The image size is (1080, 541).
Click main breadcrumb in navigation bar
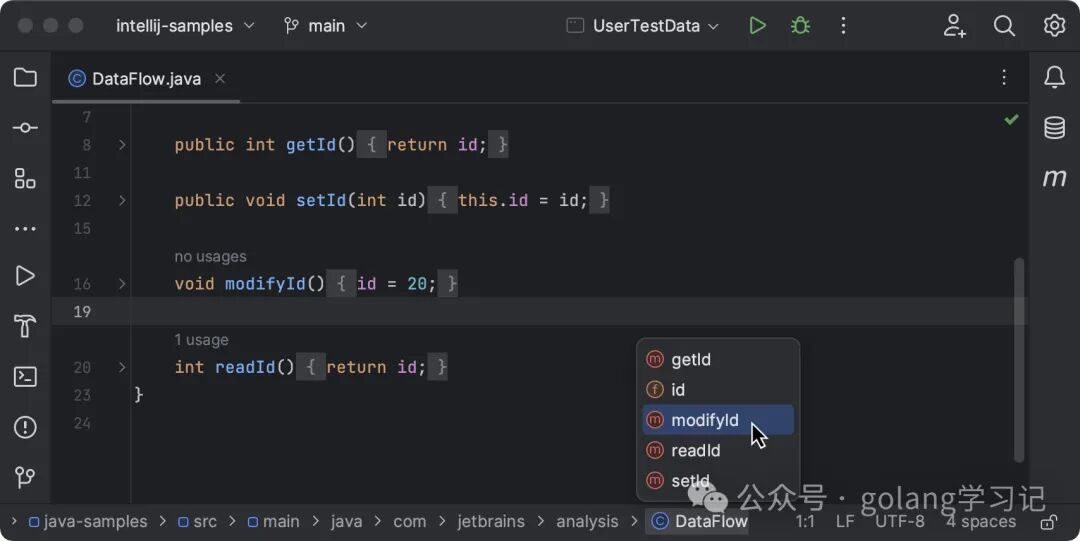coord(273,522)
